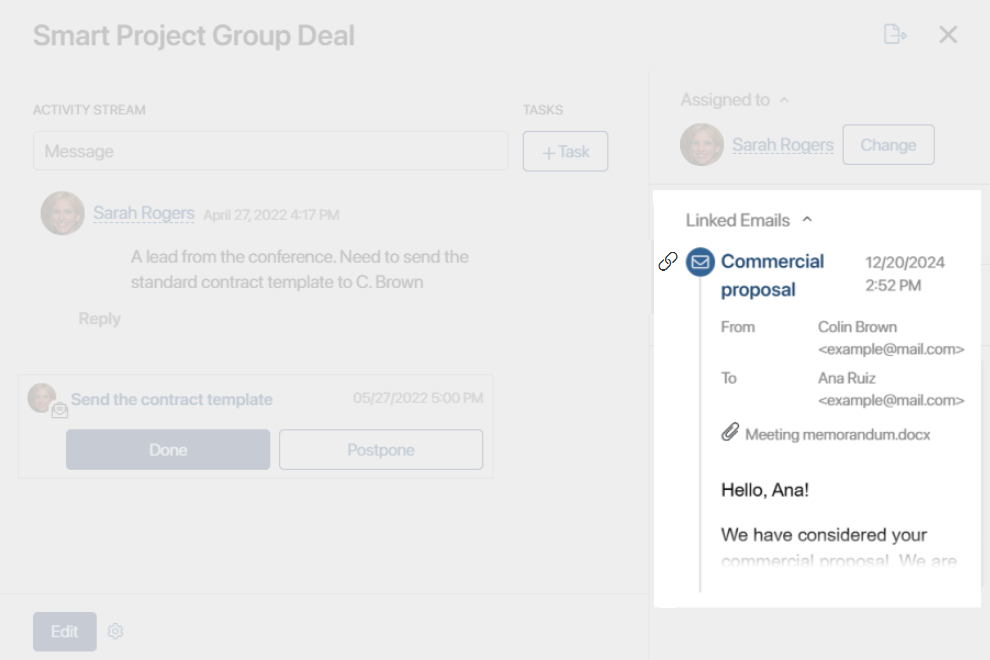Click the blue envelope email icon
This screenshot has width=990, height=660.
click(x=701, y=262)
